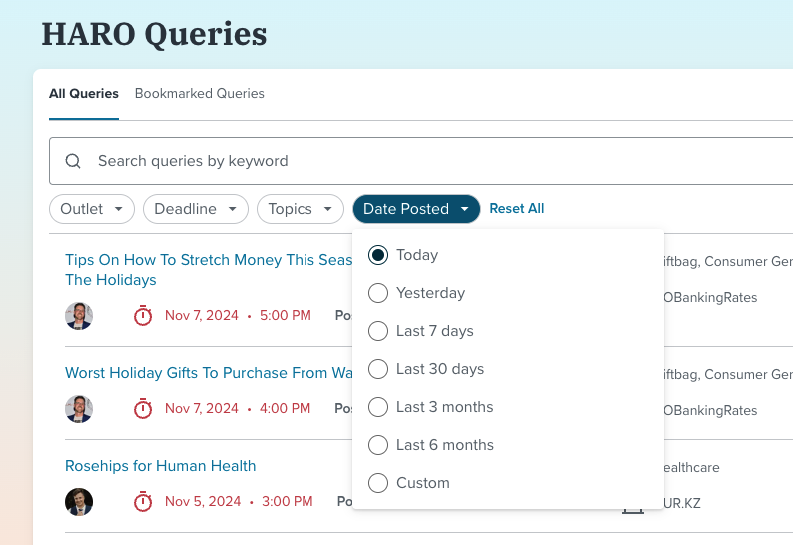Click the search magnifier icon
Image resolution: width=793 pixels, height=545 pixels.
(73, 161)
